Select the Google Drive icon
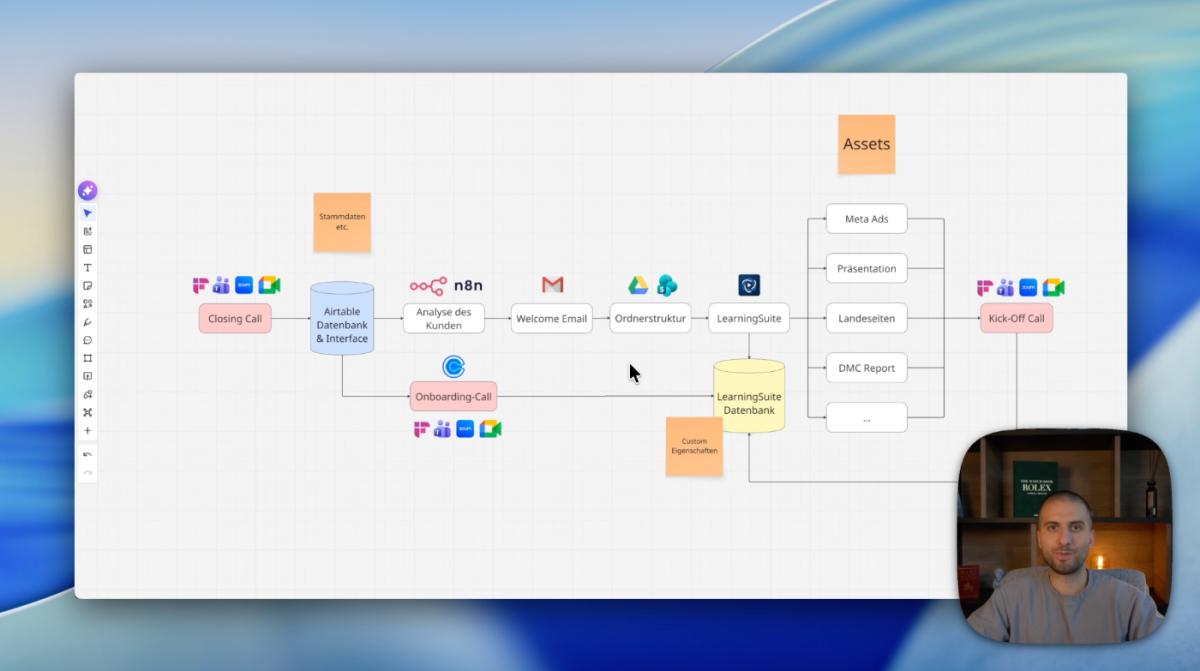The image size is (1200, 671). coord(638,286)
